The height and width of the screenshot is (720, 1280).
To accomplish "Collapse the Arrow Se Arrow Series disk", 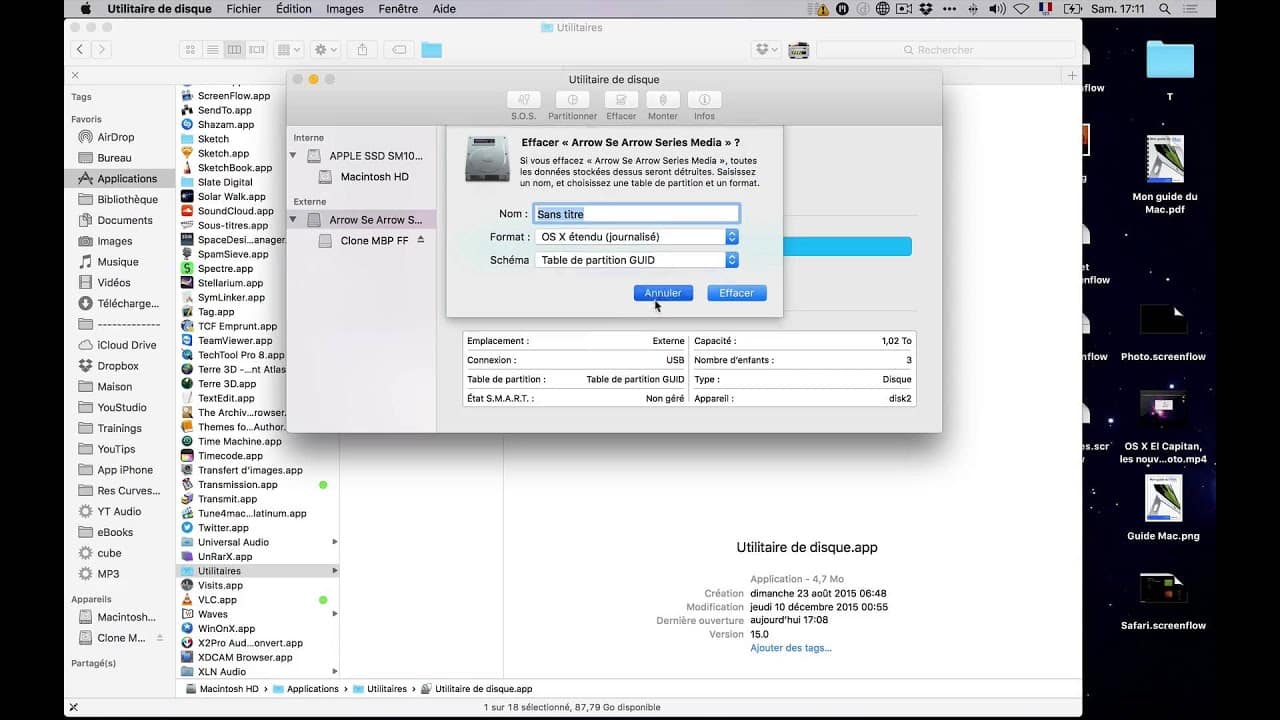I will coord(294,219).
